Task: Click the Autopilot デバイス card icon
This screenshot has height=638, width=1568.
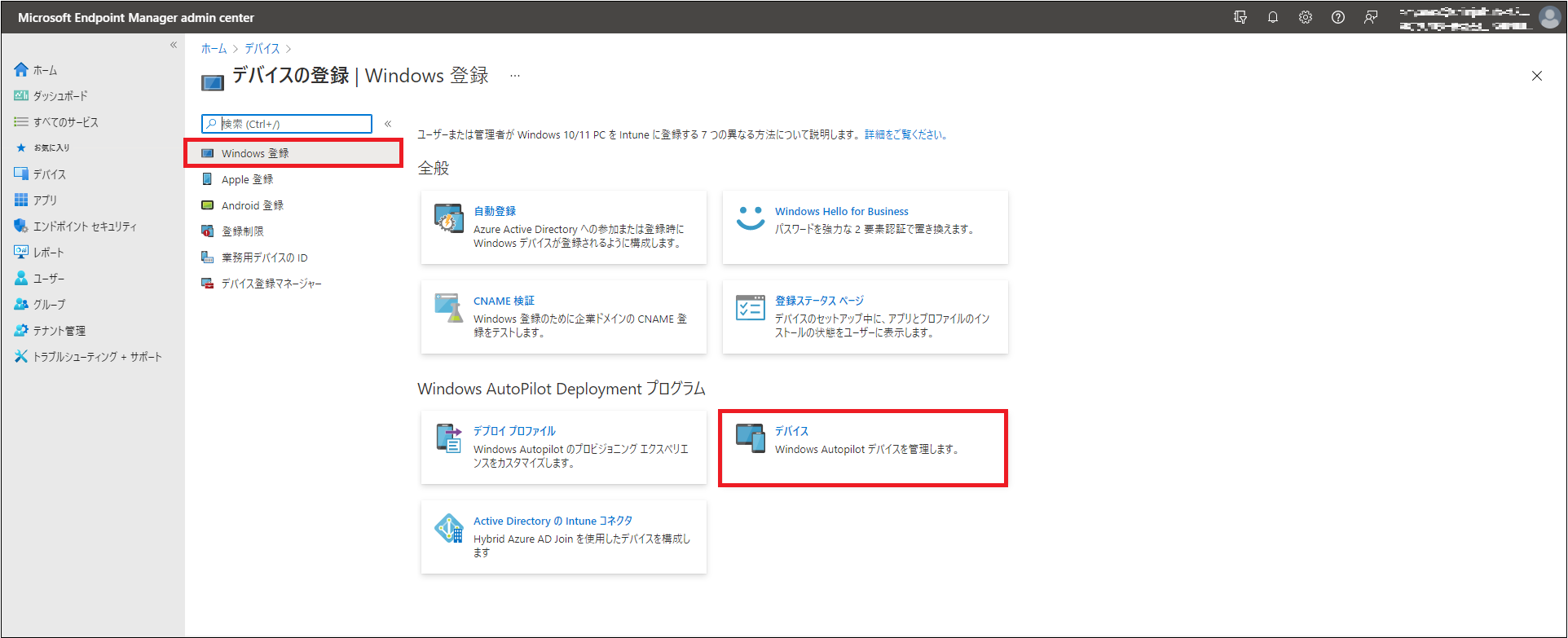Action: pos(751,438)
